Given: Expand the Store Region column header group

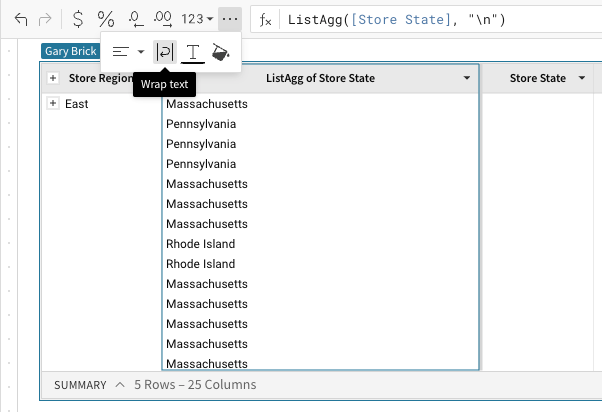Looking at the screenshot, I should click(x=53, y=78).
